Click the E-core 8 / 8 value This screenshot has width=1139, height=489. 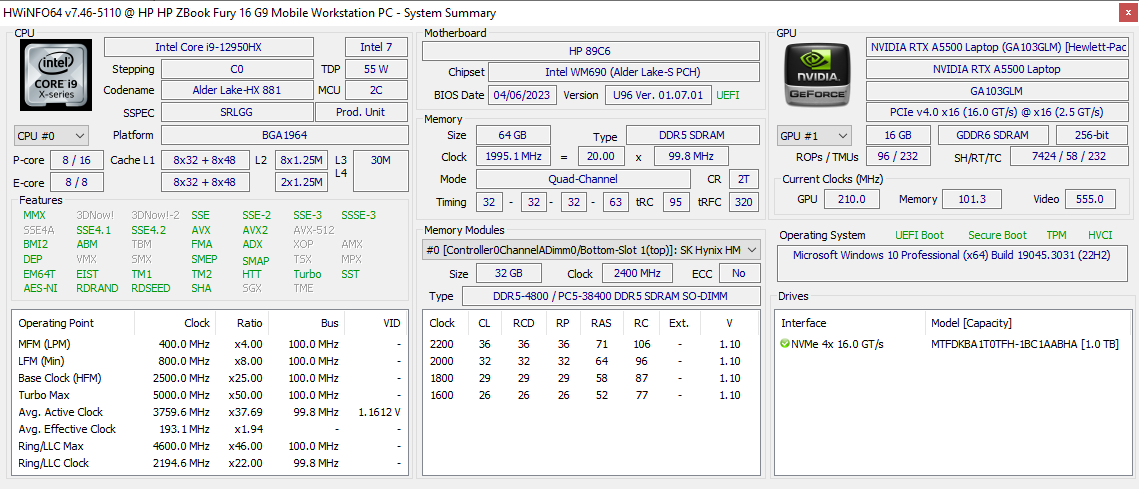pos(76,182)
